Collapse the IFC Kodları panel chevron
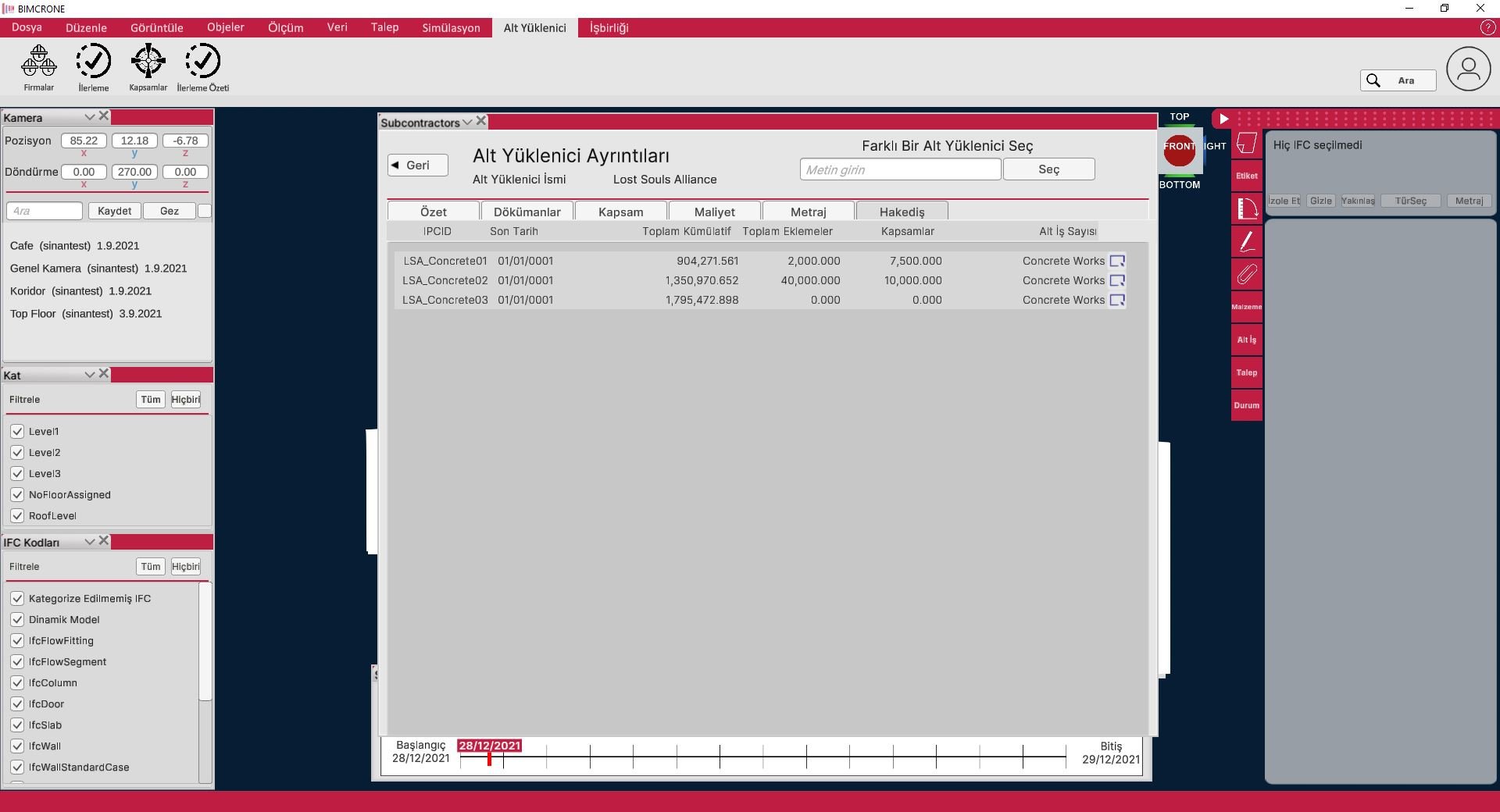The height and width of the screenshot is (812, 1500). pos(89,542)
